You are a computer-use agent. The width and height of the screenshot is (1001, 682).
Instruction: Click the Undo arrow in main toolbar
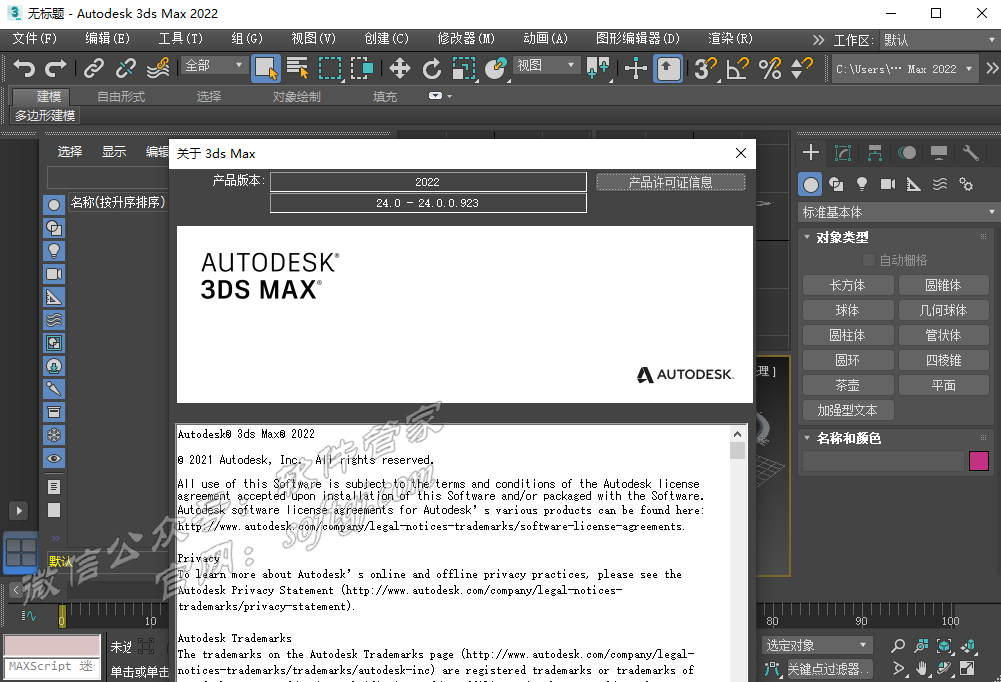(24, 68)
